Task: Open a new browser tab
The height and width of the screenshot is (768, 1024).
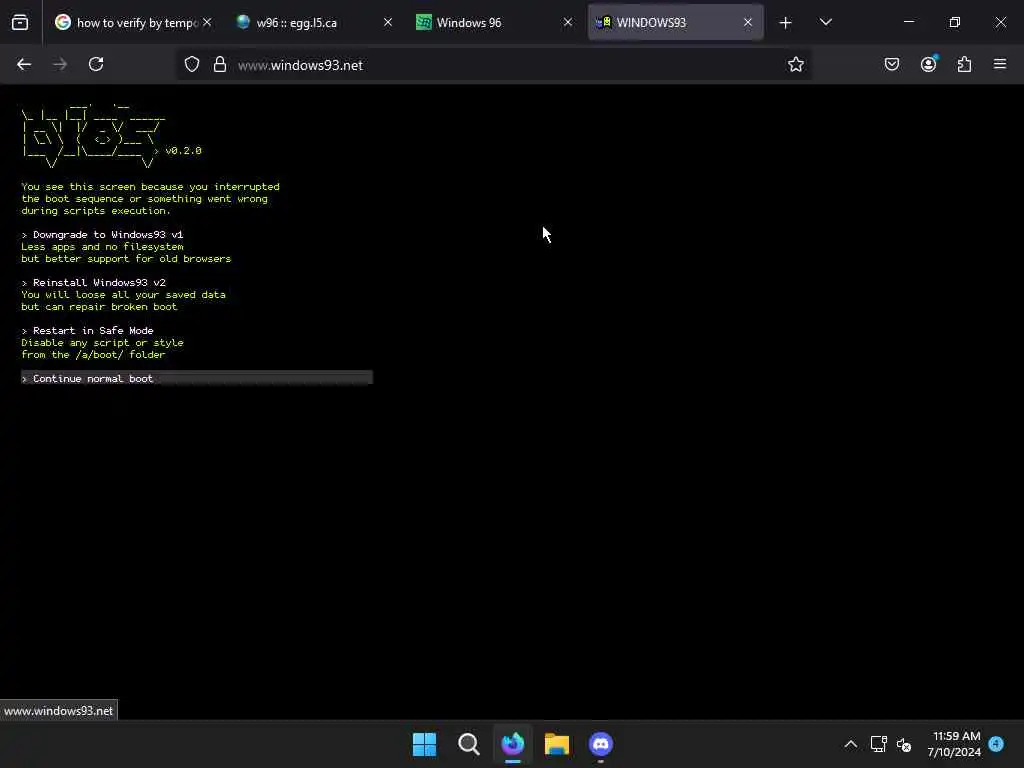Action: (786, 23)
